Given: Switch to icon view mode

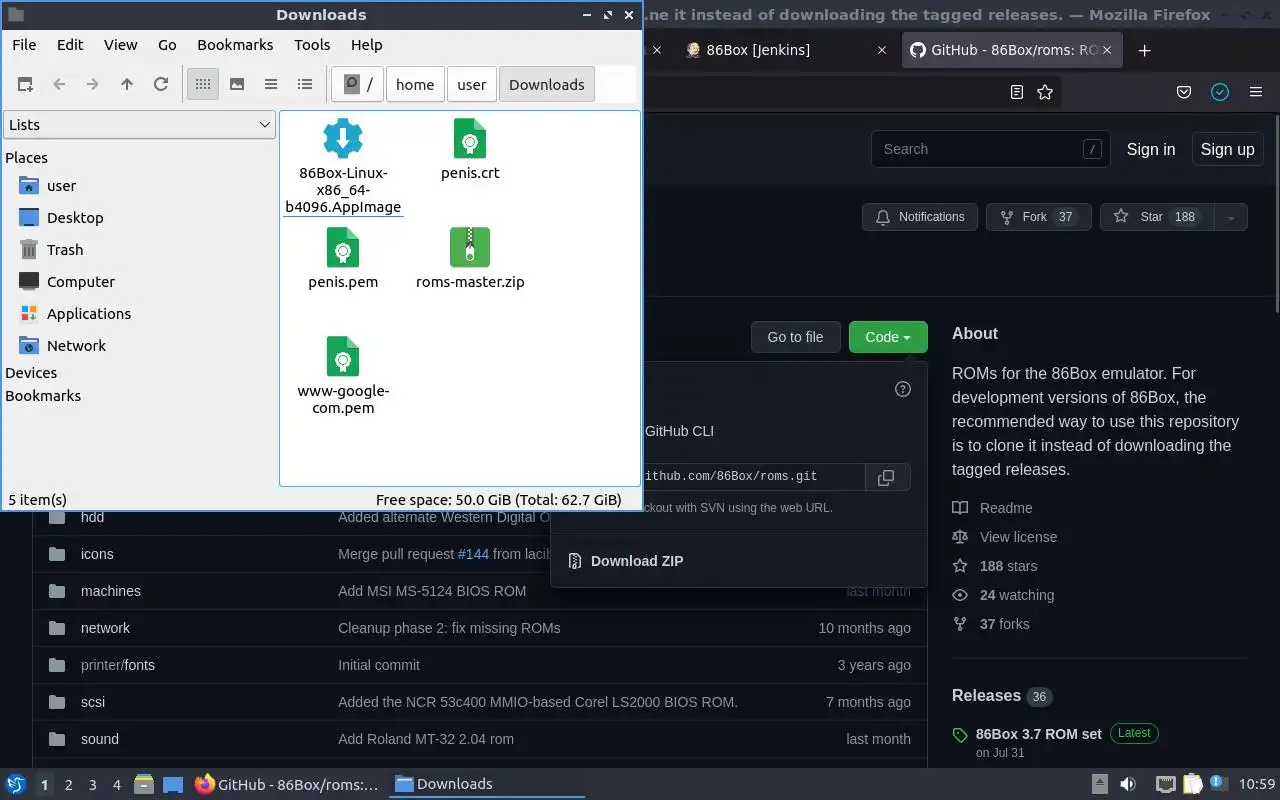Looking at the screenshot, I should point(203,85).
